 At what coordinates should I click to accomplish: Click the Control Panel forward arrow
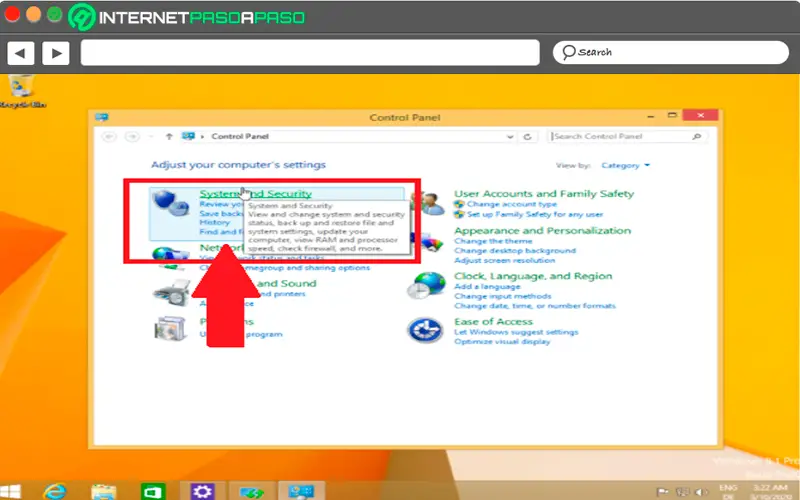click(x=132, y=137)
